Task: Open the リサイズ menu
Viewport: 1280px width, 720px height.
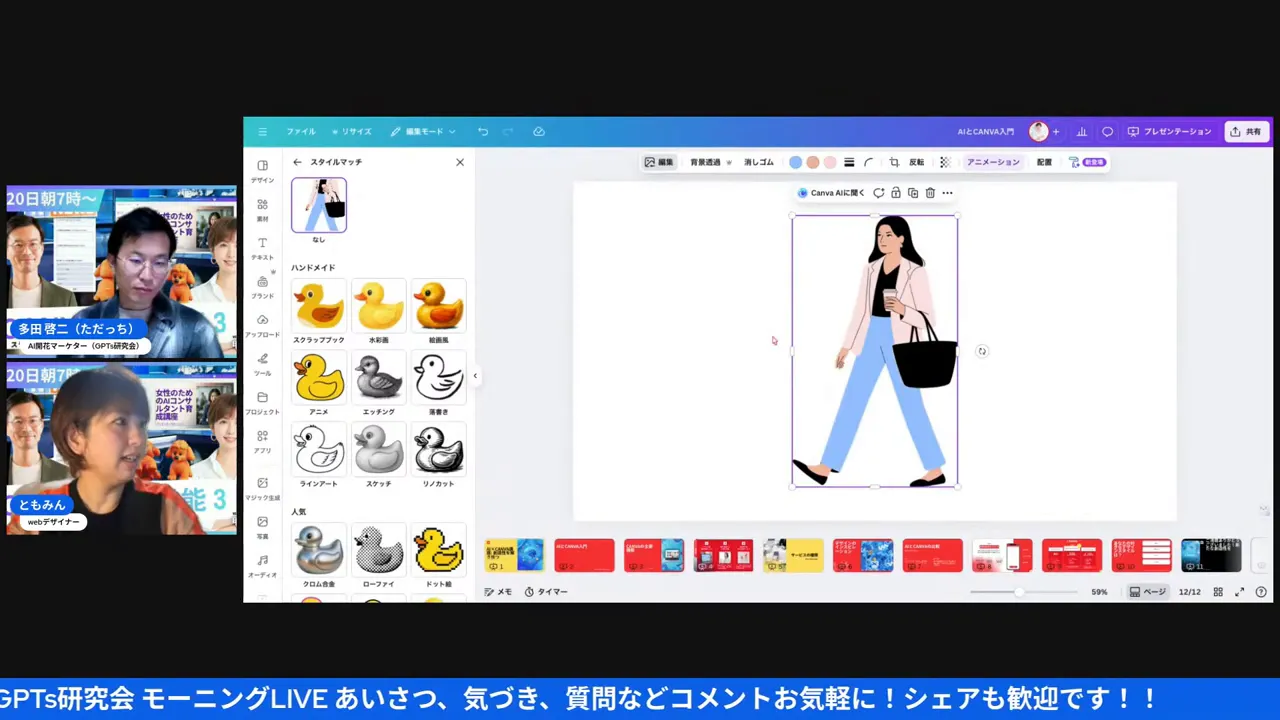Action: (x=354, y=131)
